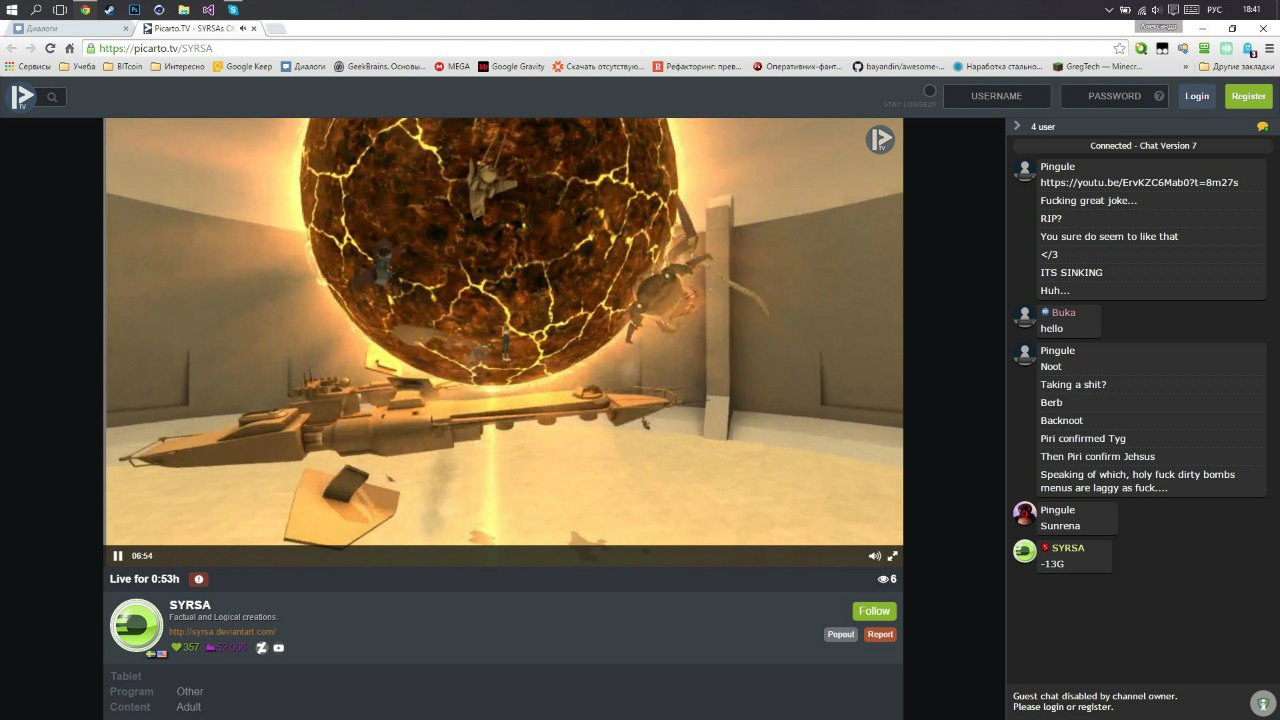
Task: Enter fullscreen mode on the video player
Action: pos(893,556)
